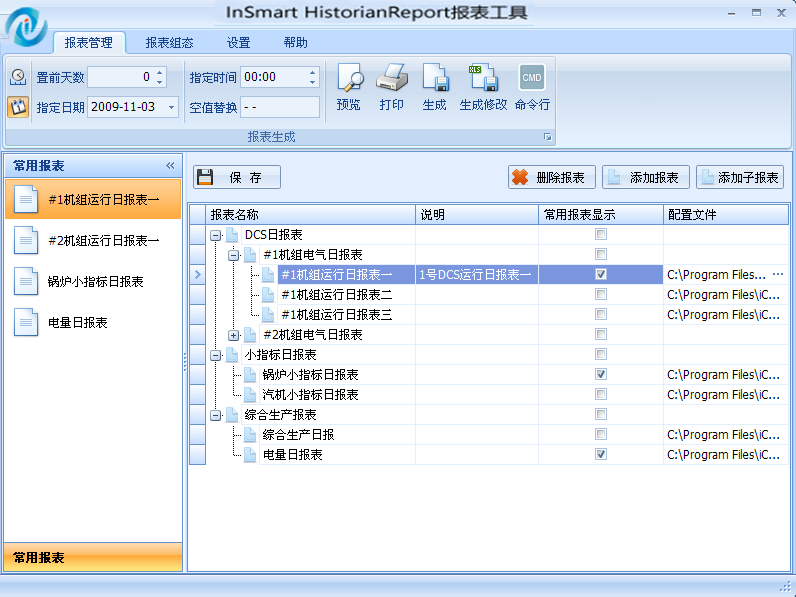Image resolution: width=796 pixels, height=597 pixels.
Task: Select the 锅炉小指标日报表 tree row
Action: (x=311, y=375)
